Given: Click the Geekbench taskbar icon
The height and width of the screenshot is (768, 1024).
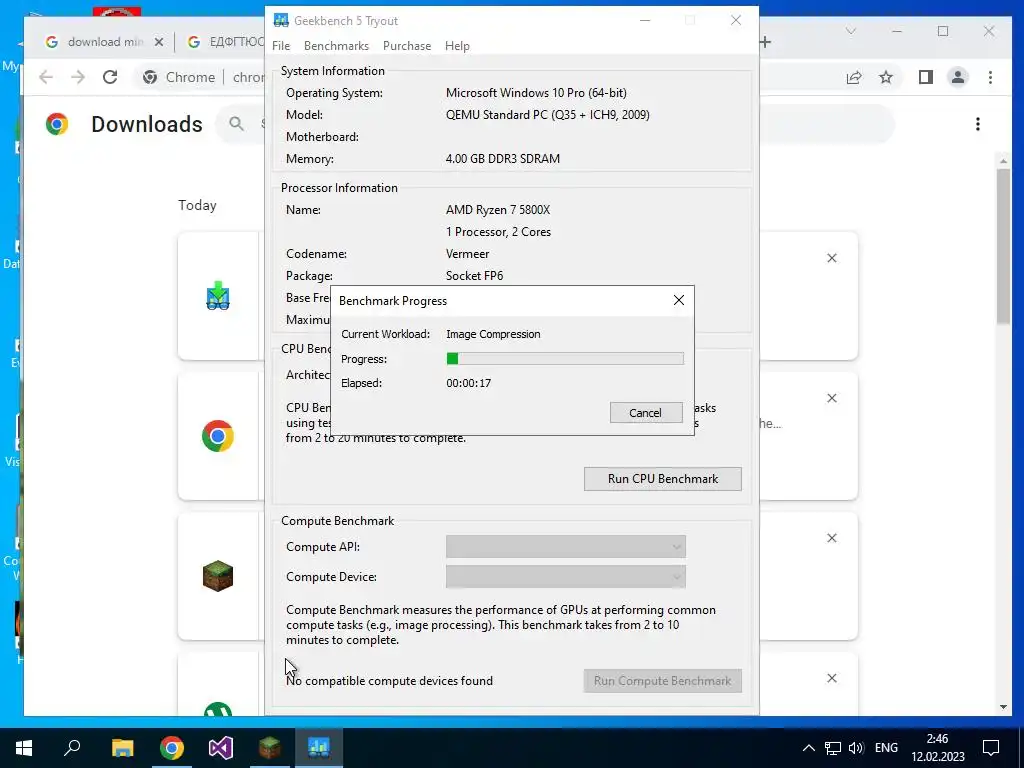Looking at the screenshot, I should pyautogui.click(x=319, y=748).
